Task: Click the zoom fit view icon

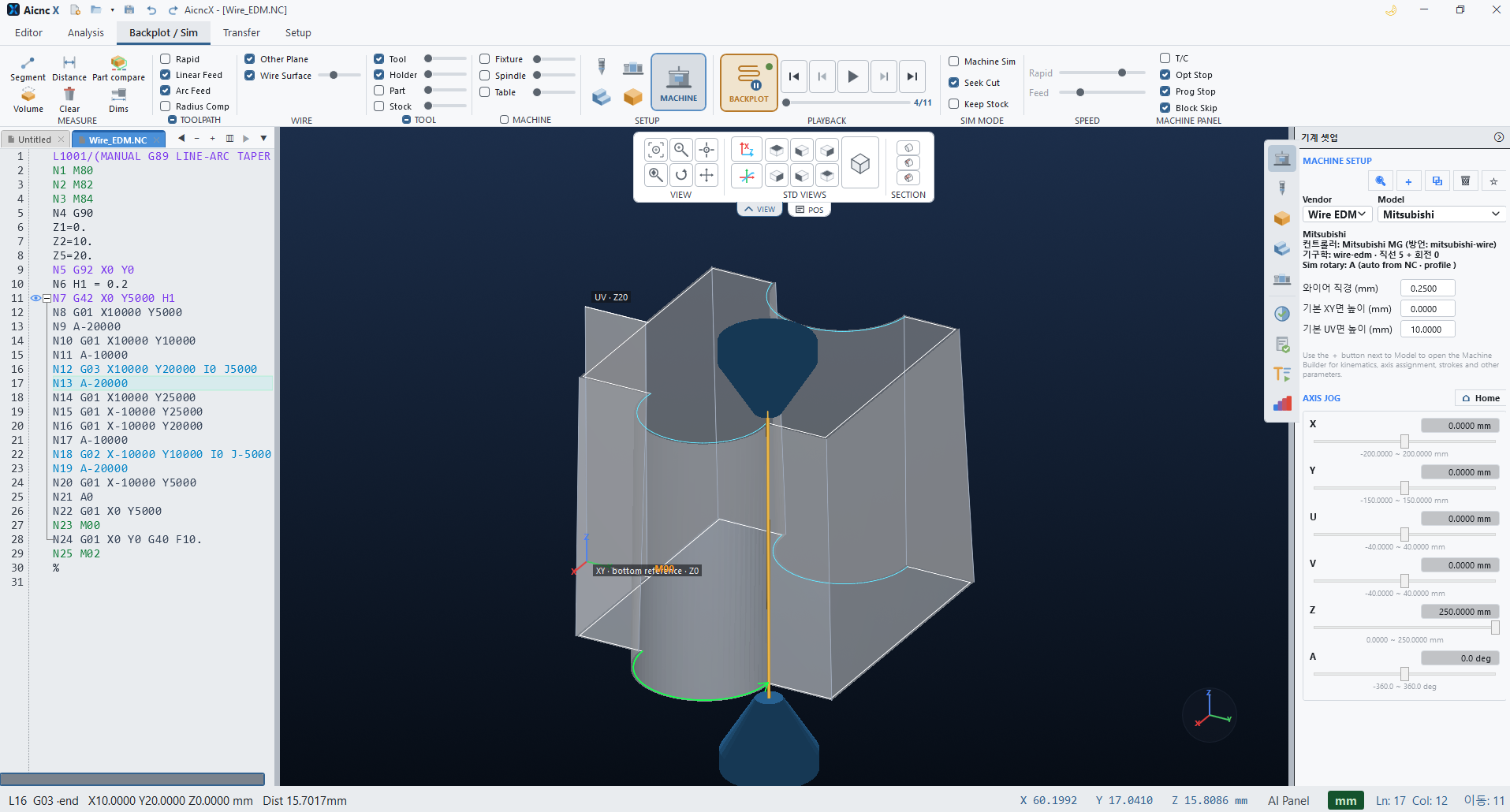Action: point(655,150)
